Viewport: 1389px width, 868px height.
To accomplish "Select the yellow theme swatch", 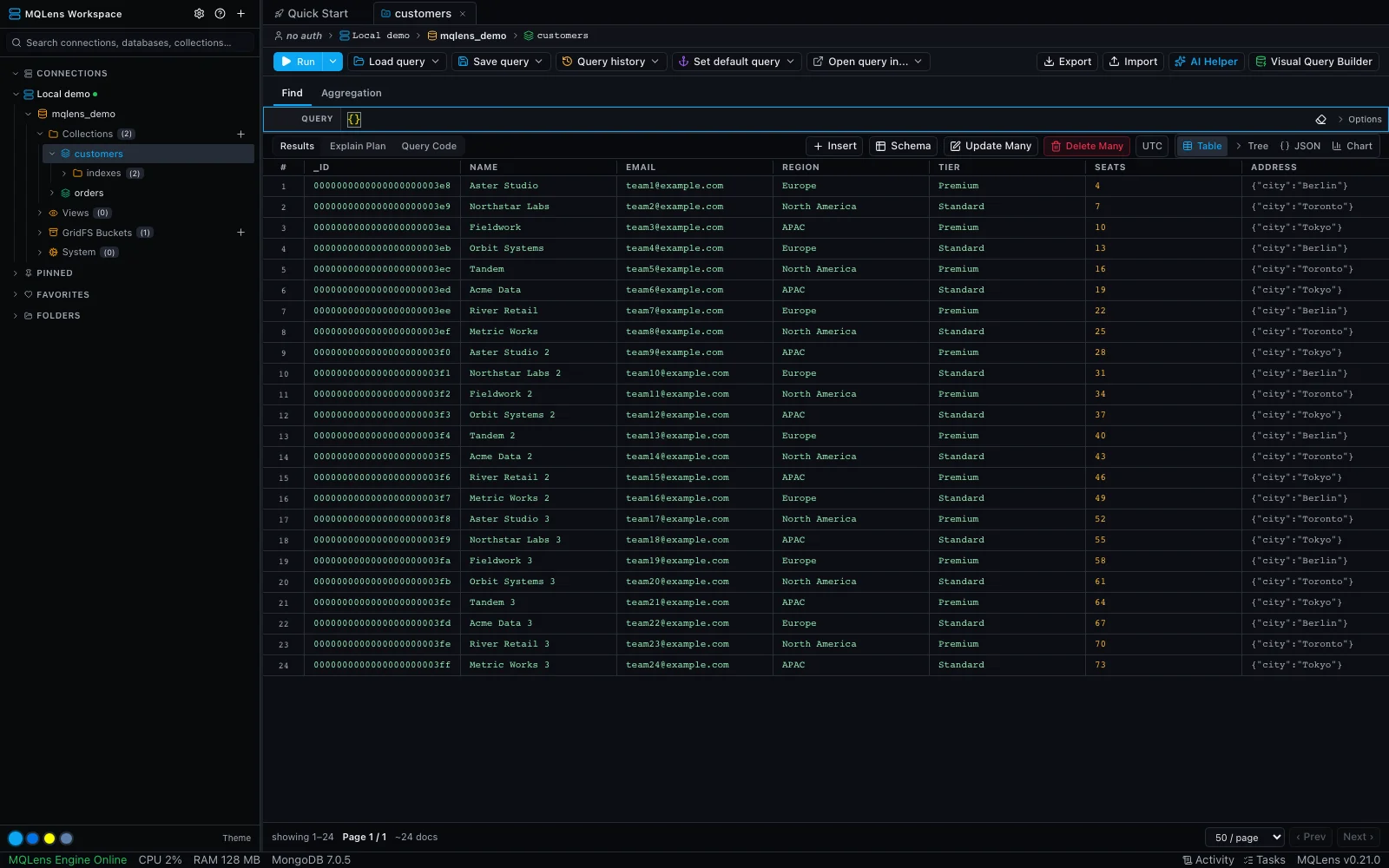I will tap(49, 838).
